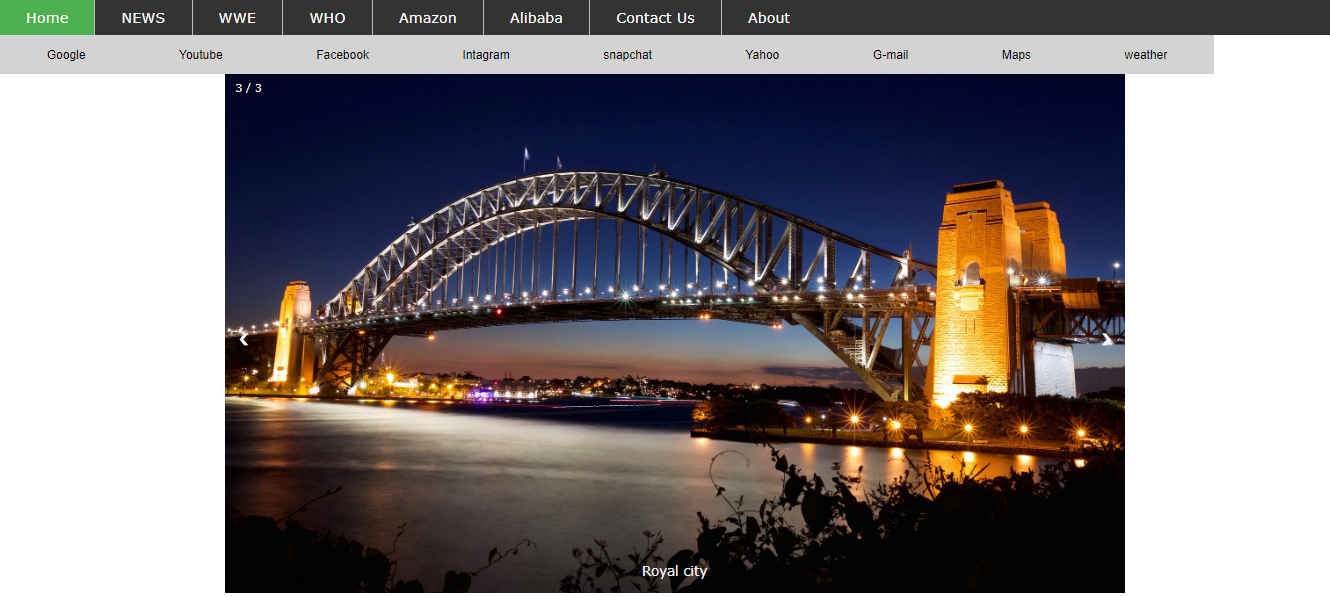The image size is (1330, 597).
Task: Click the Amazon nav item
Action: [x=427, y=18]
